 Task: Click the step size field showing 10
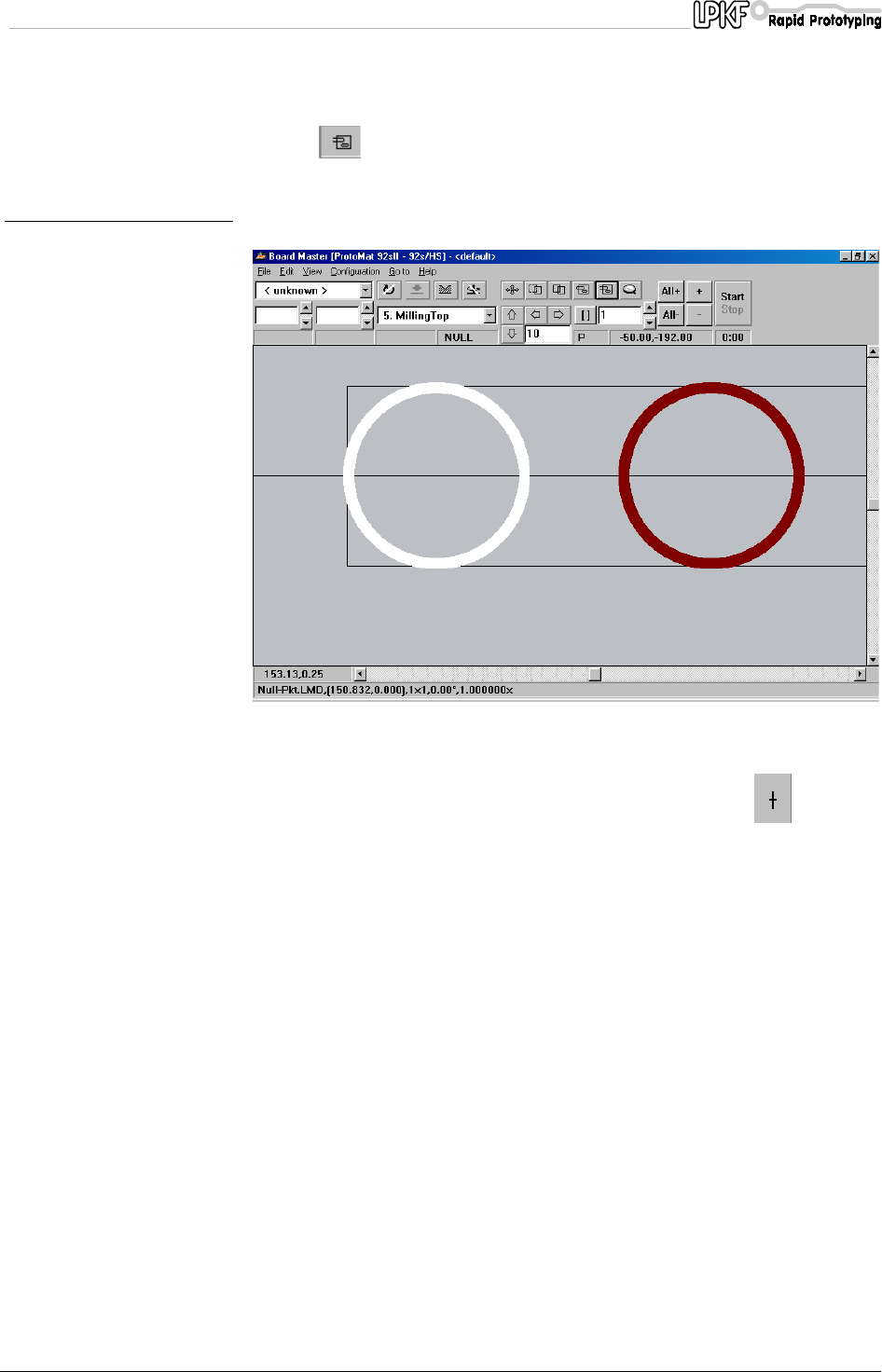tap(547, 334)
